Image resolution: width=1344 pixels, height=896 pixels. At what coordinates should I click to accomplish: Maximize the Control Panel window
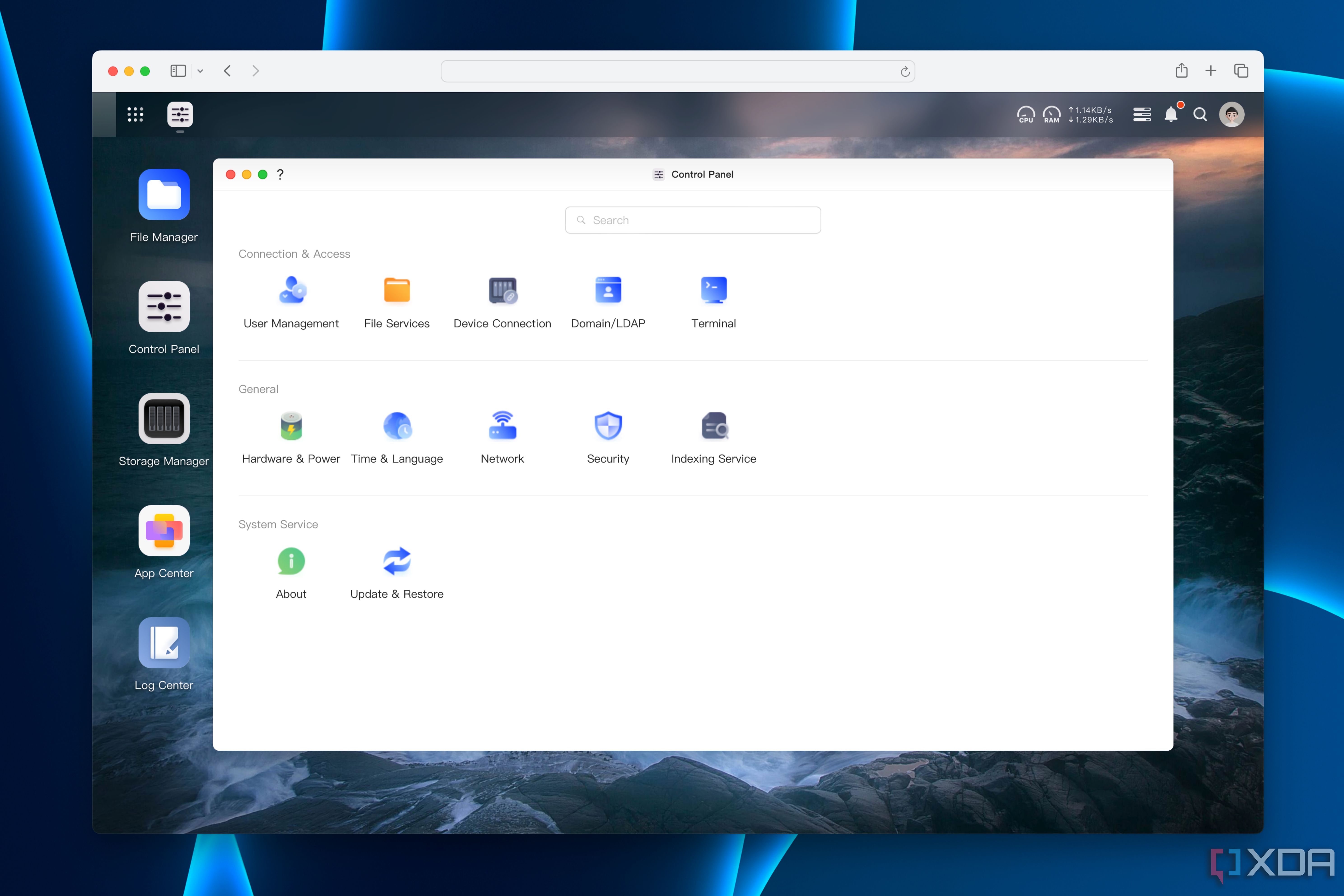pos(263,174)
